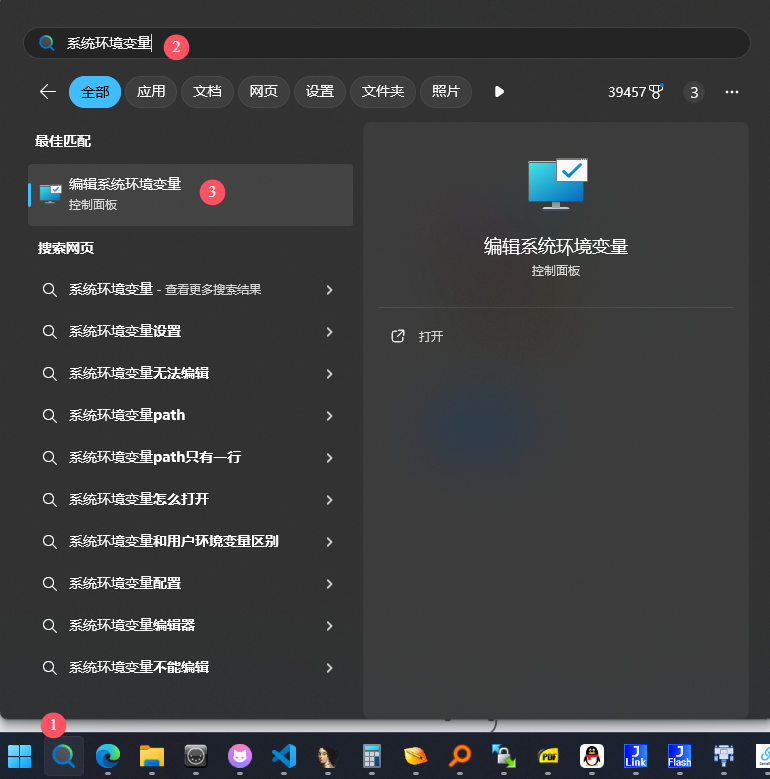The height and width of the screenshot is (779, 770).
Task: Launch J-Link from the taskbar
Action: tap(635, 755)
